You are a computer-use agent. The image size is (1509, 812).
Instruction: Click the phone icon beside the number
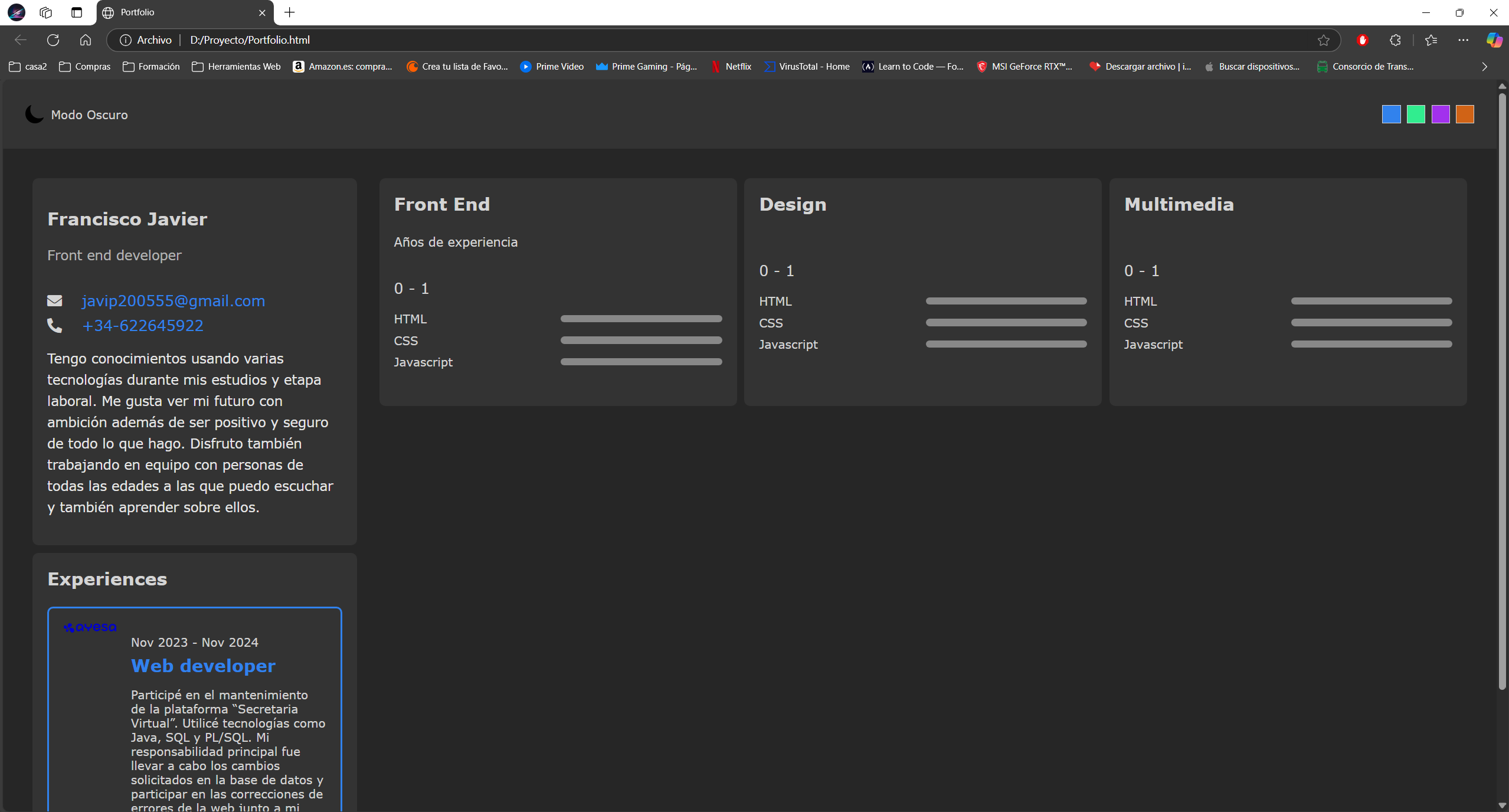point(55,325)
